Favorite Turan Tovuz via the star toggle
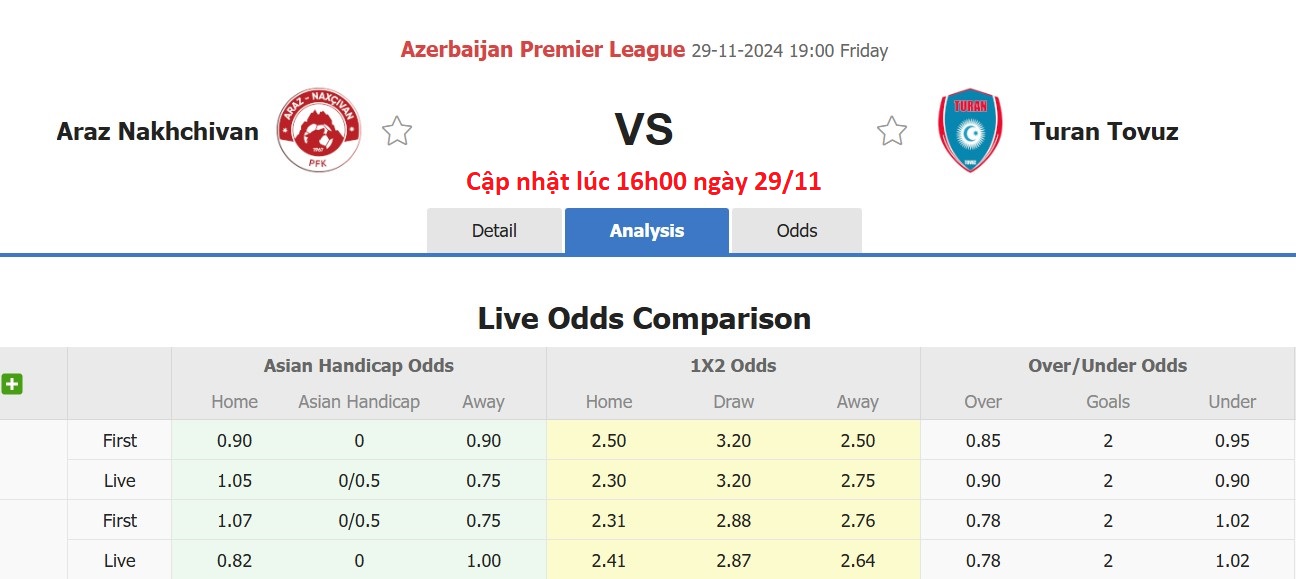The height and width of the screenshot is (579, 1296). pos(890,129)
